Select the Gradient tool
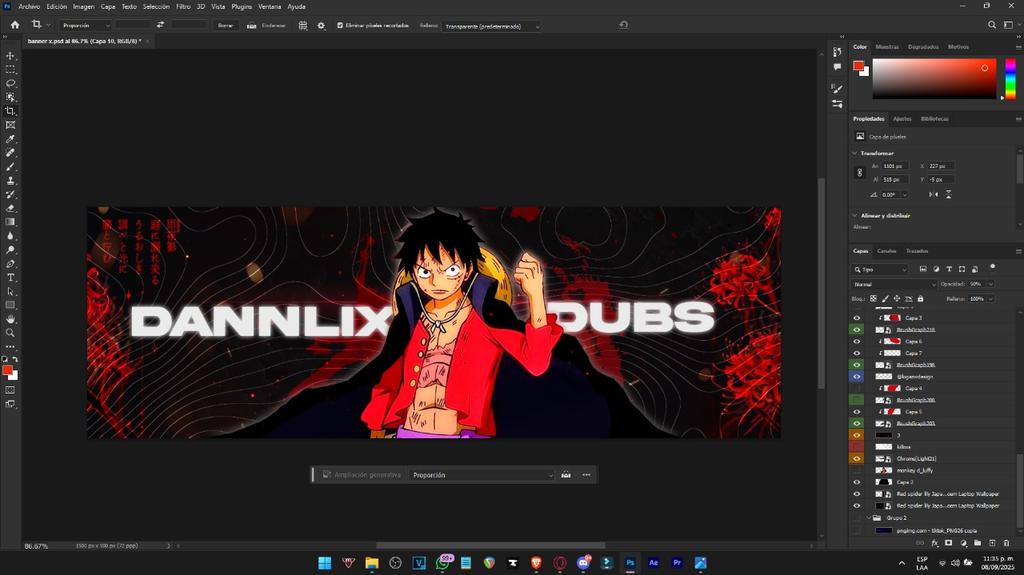 point(10,222)
